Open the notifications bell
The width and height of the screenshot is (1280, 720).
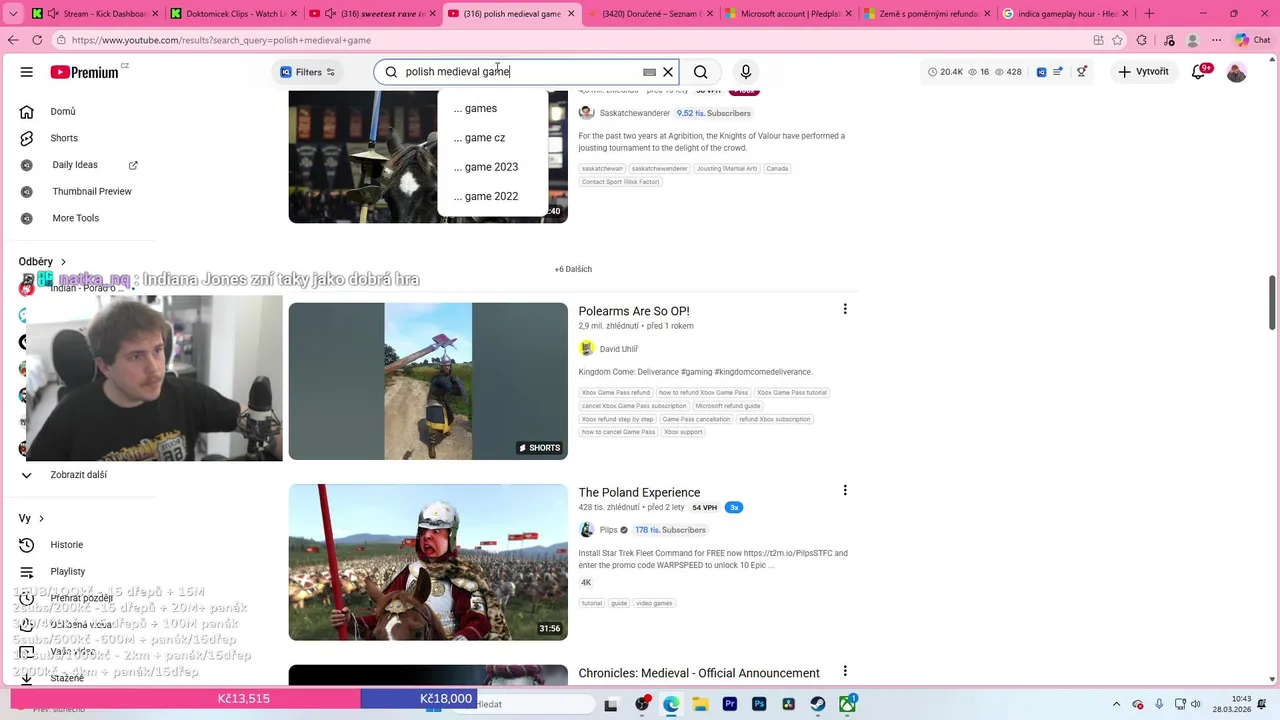[1199, 72]
